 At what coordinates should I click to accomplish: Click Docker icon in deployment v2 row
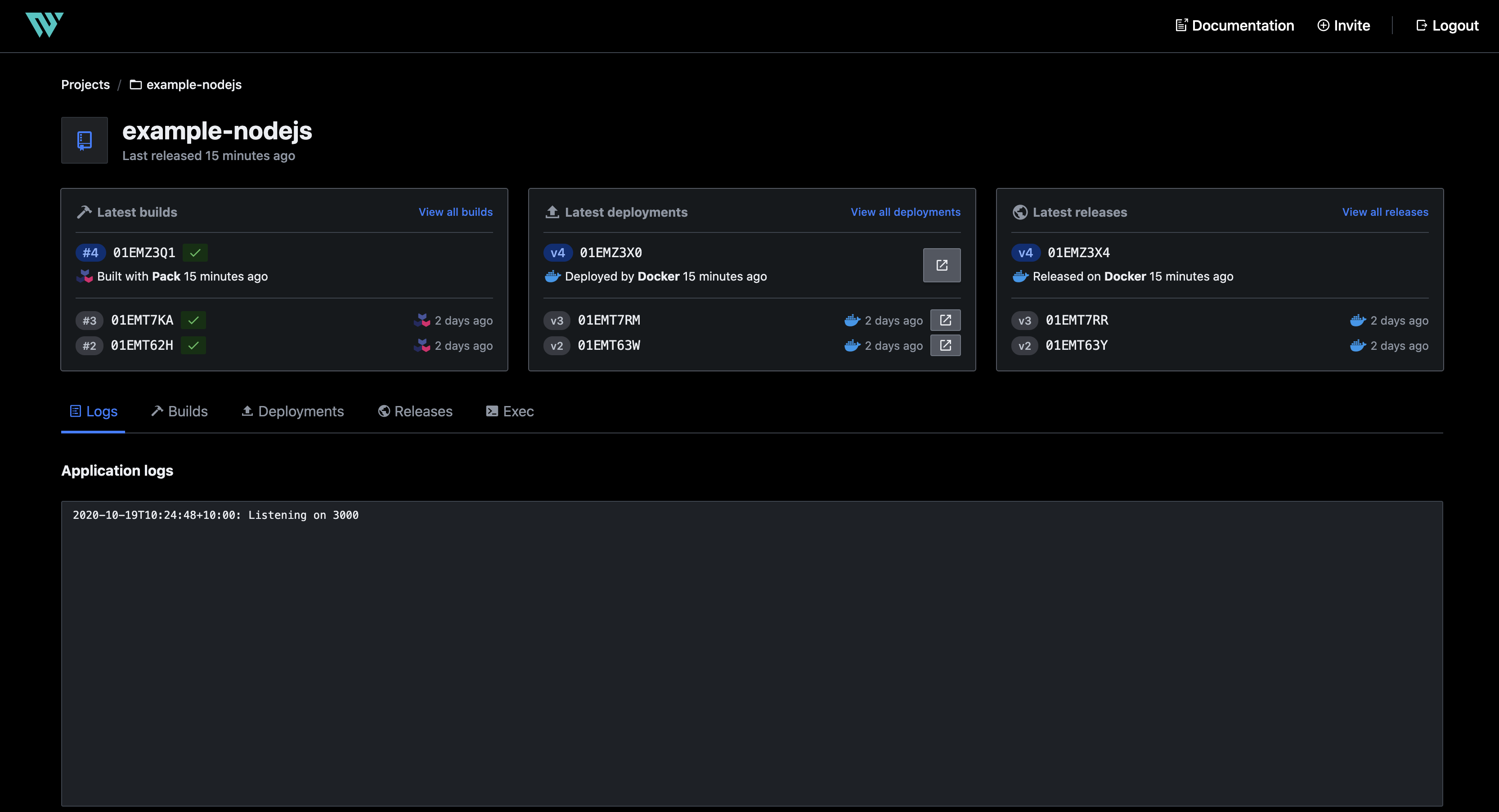click(852, 345)
